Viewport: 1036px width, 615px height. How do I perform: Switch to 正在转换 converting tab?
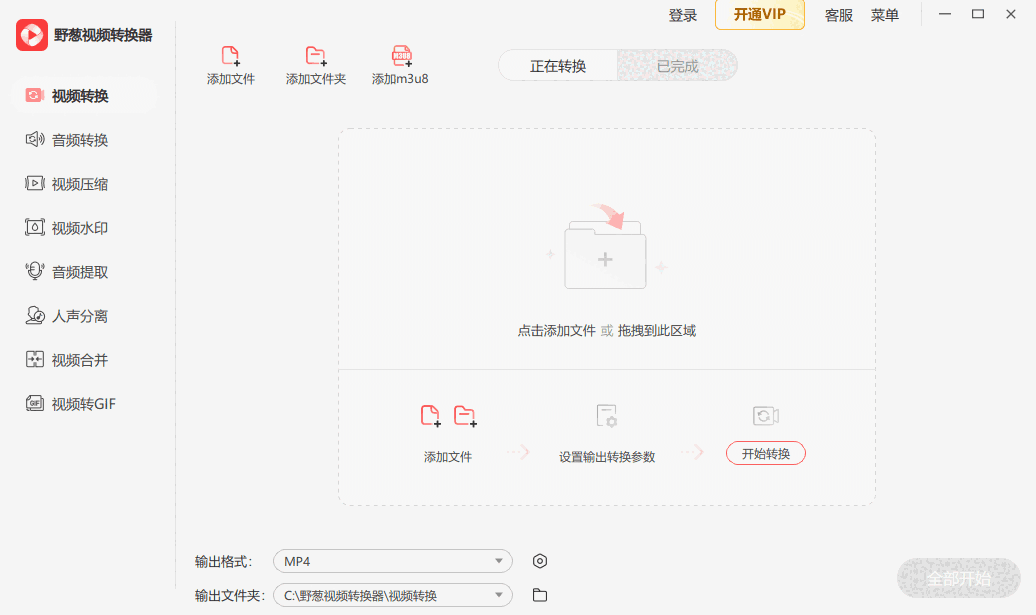point(558,66)
